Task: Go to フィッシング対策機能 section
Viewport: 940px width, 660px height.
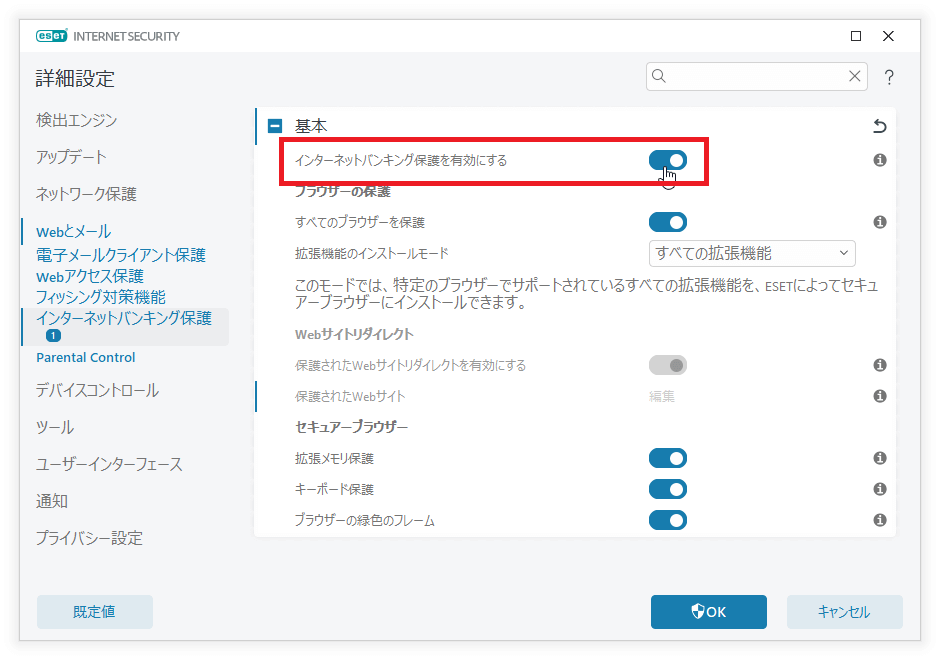Action: click(x=100, y=297)
